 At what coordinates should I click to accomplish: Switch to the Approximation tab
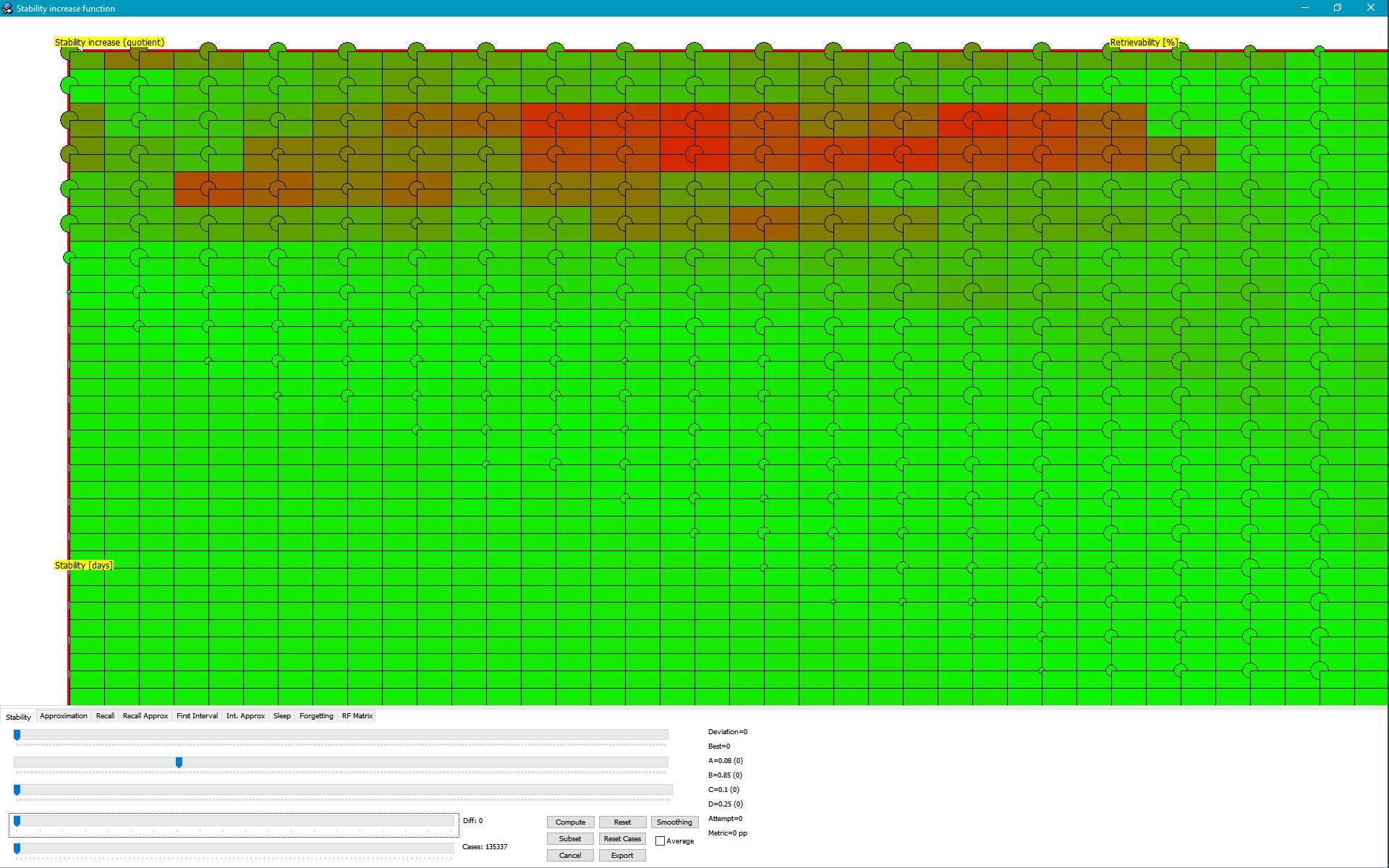(x=64, y=715)
